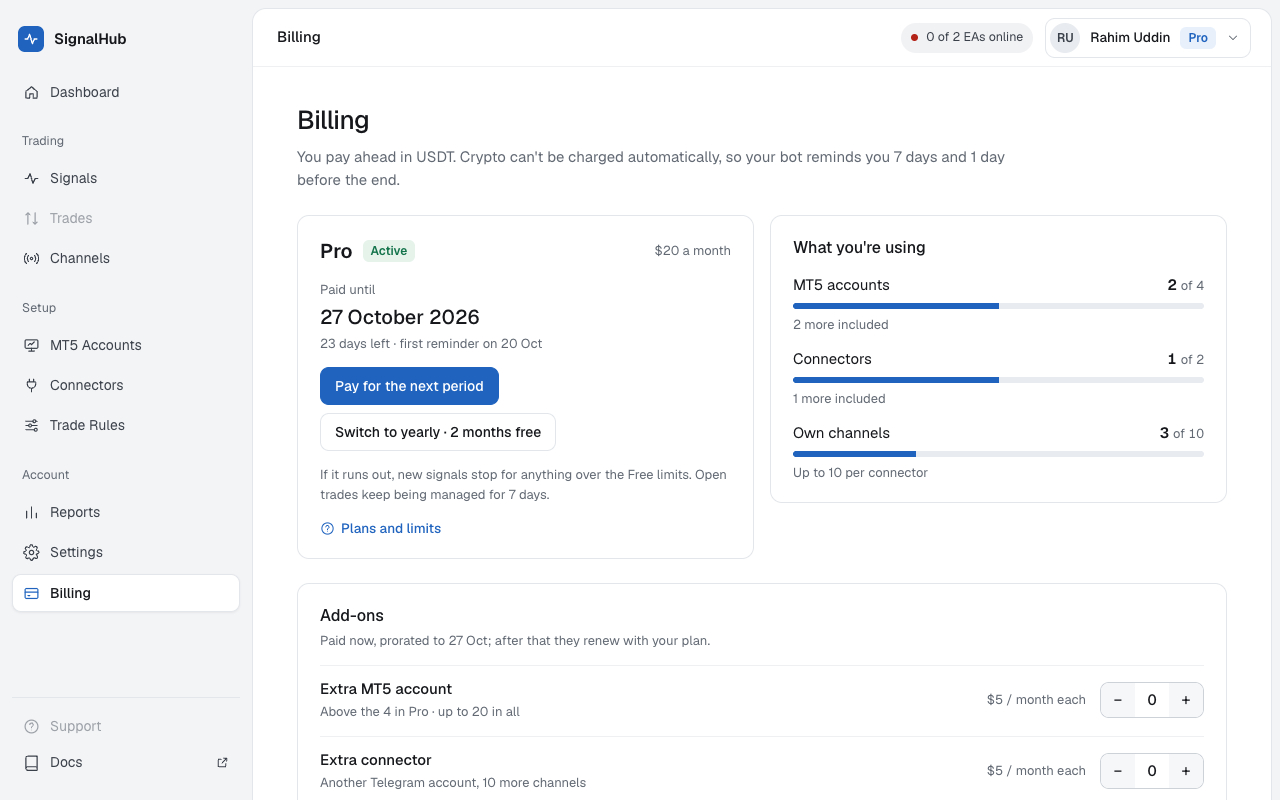Image resolution: width=1280 pixels, height=800 pixels.
Task: Click the Docs book icon
Action: pyautogui.click(x=31, y=762)
